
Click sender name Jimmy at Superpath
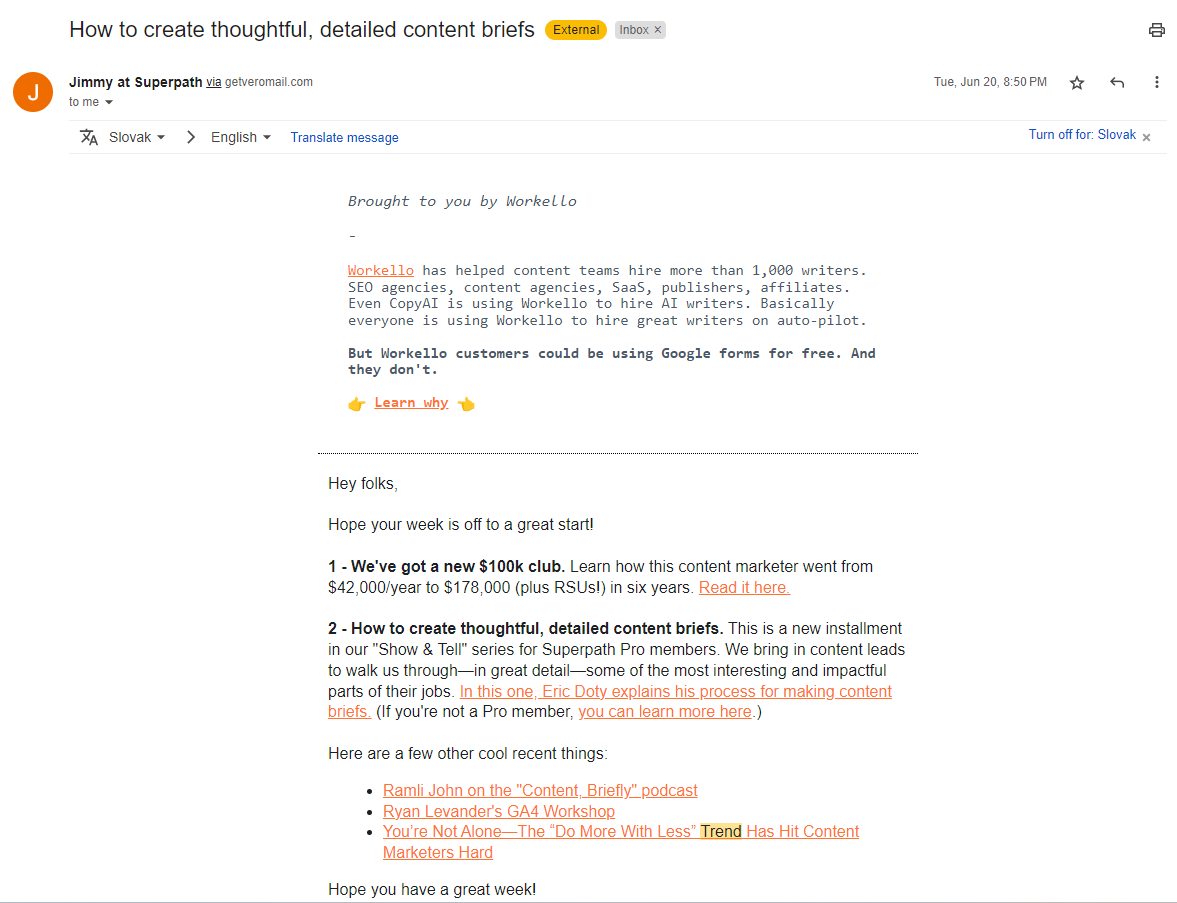136,82
